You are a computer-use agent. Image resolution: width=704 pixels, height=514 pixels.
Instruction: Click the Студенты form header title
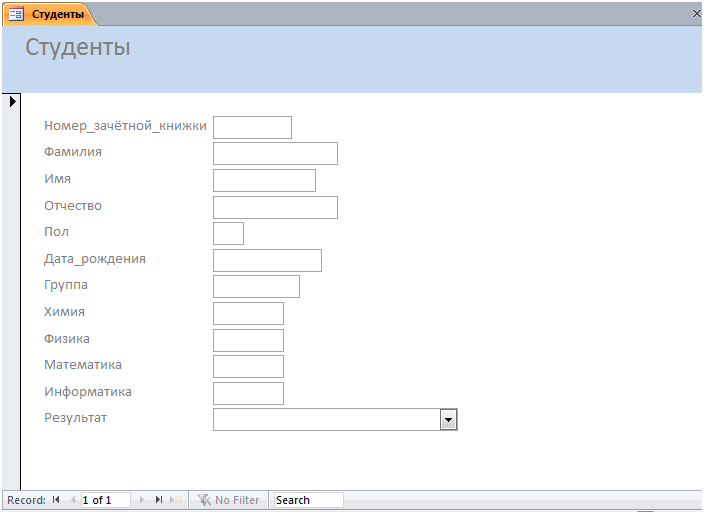pyautogui.click(x=78, y=47)
